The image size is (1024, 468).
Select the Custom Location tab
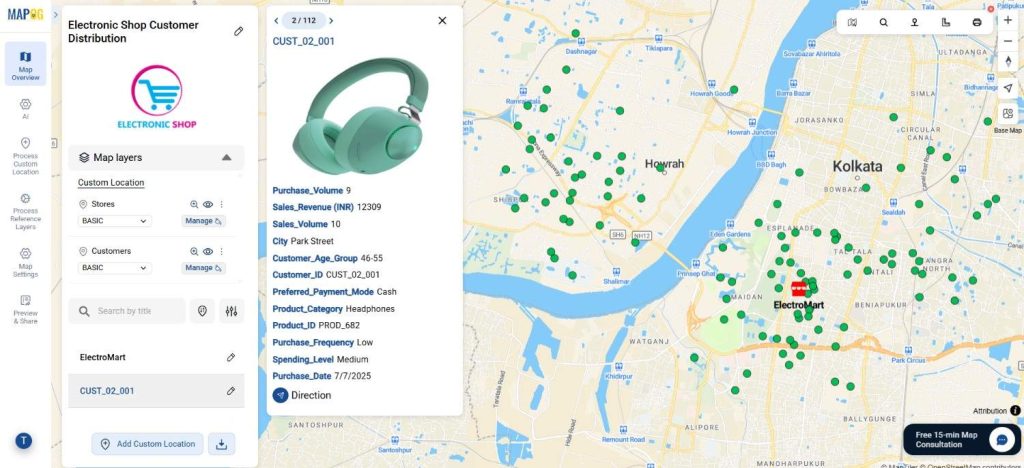111,183
